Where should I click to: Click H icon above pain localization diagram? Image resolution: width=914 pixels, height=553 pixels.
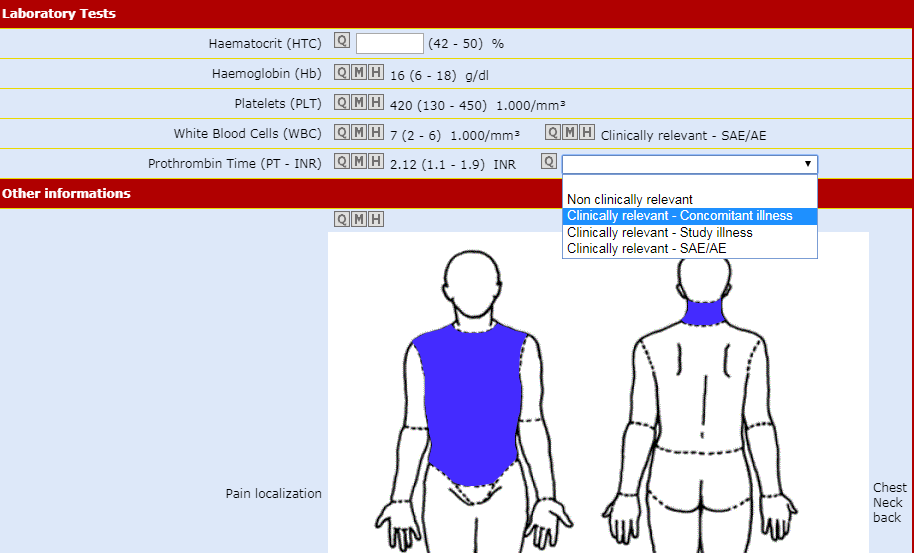[376, 219]
